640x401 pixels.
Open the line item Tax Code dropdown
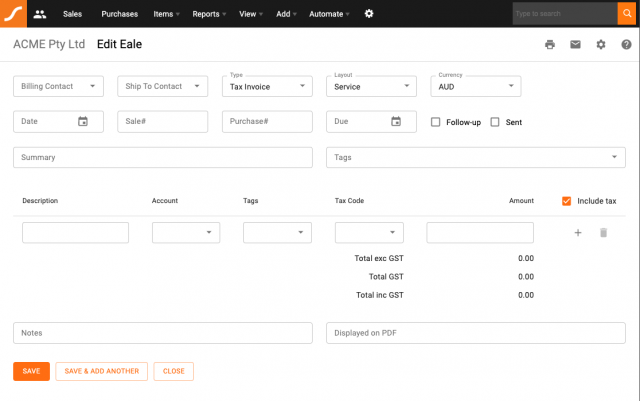pos(369,233)
